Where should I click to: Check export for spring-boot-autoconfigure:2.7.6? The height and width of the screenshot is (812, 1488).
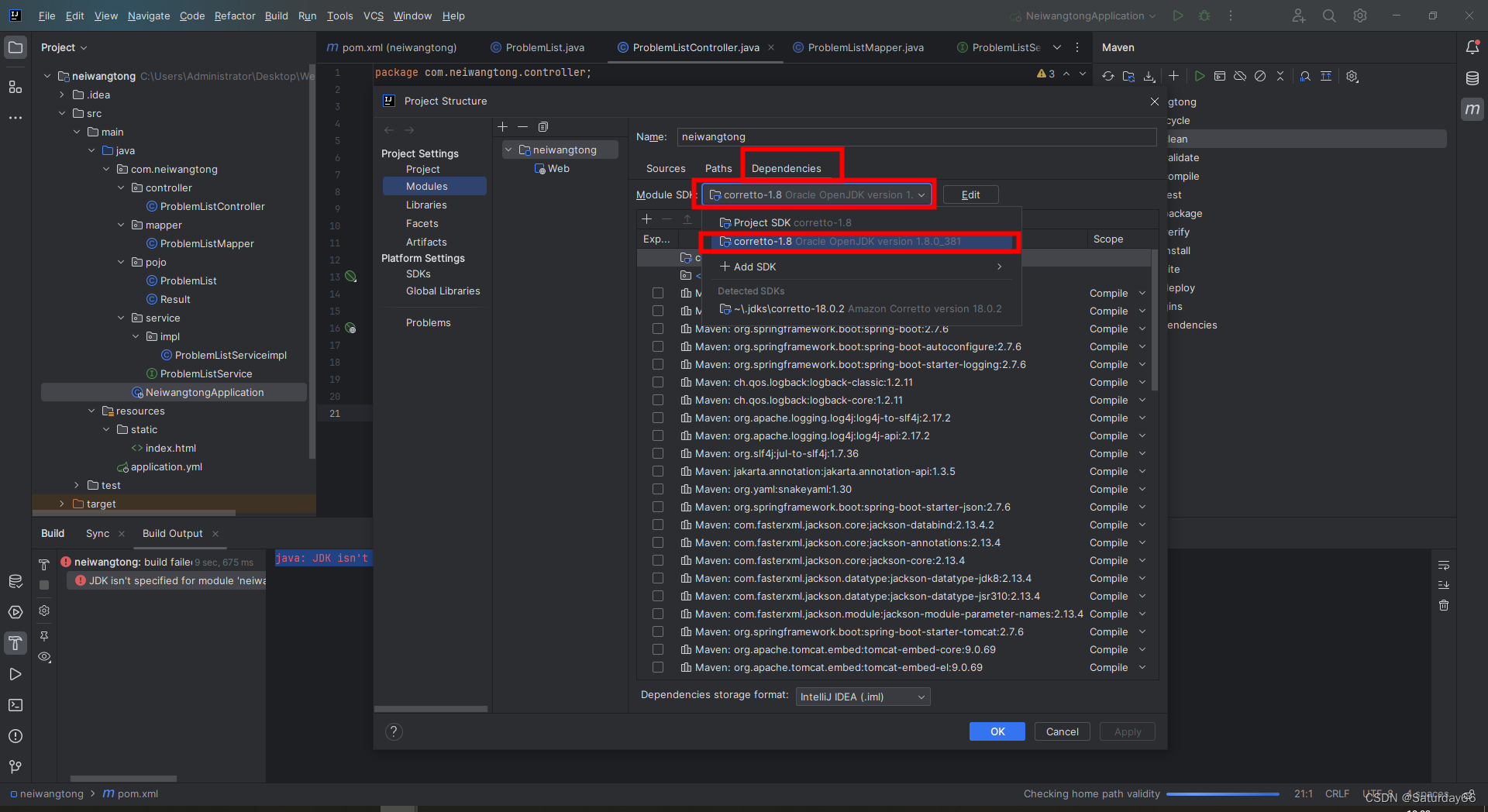[658, 346]
